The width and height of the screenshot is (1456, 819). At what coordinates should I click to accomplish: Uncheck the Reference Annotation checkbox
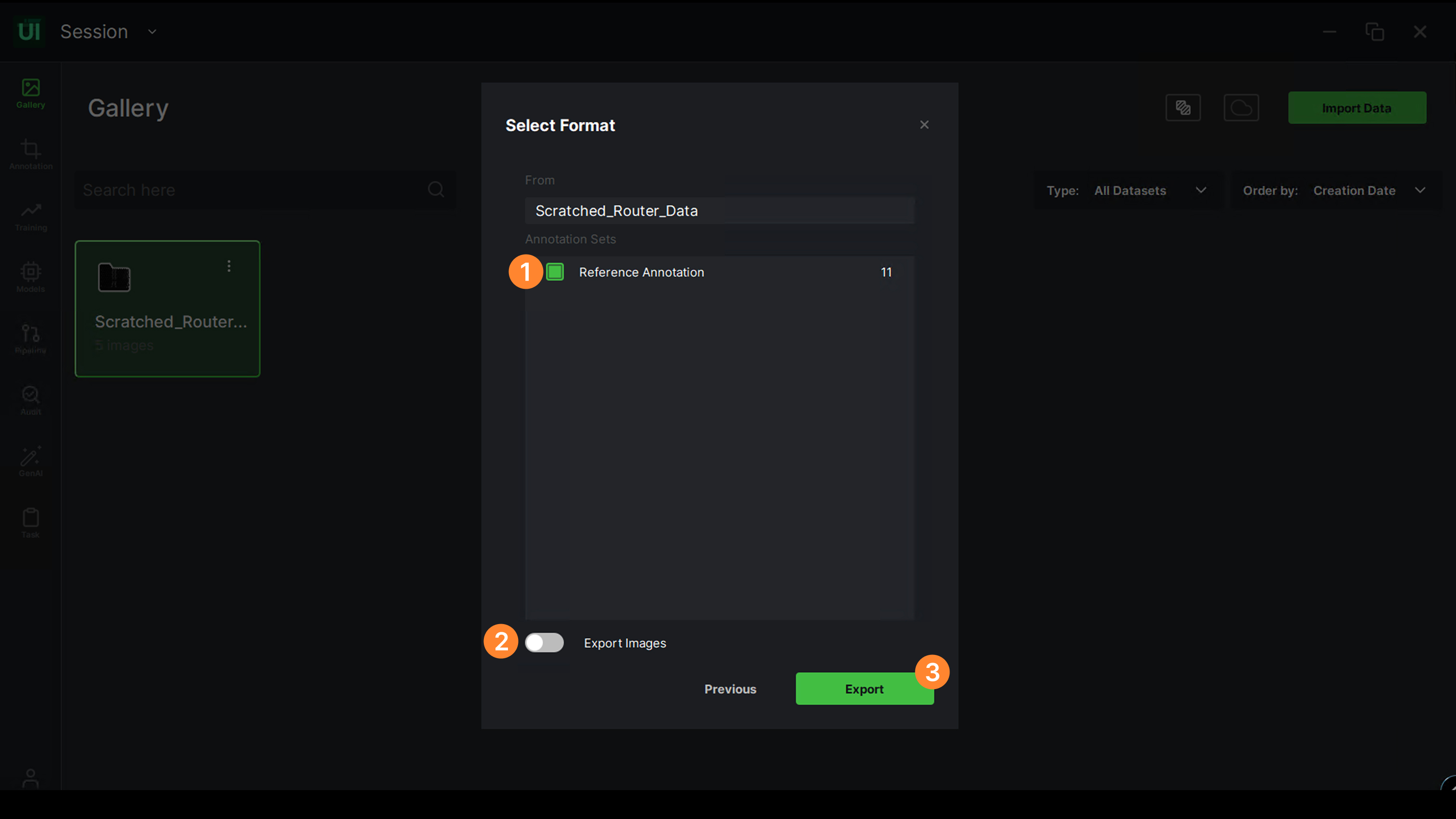555,272
